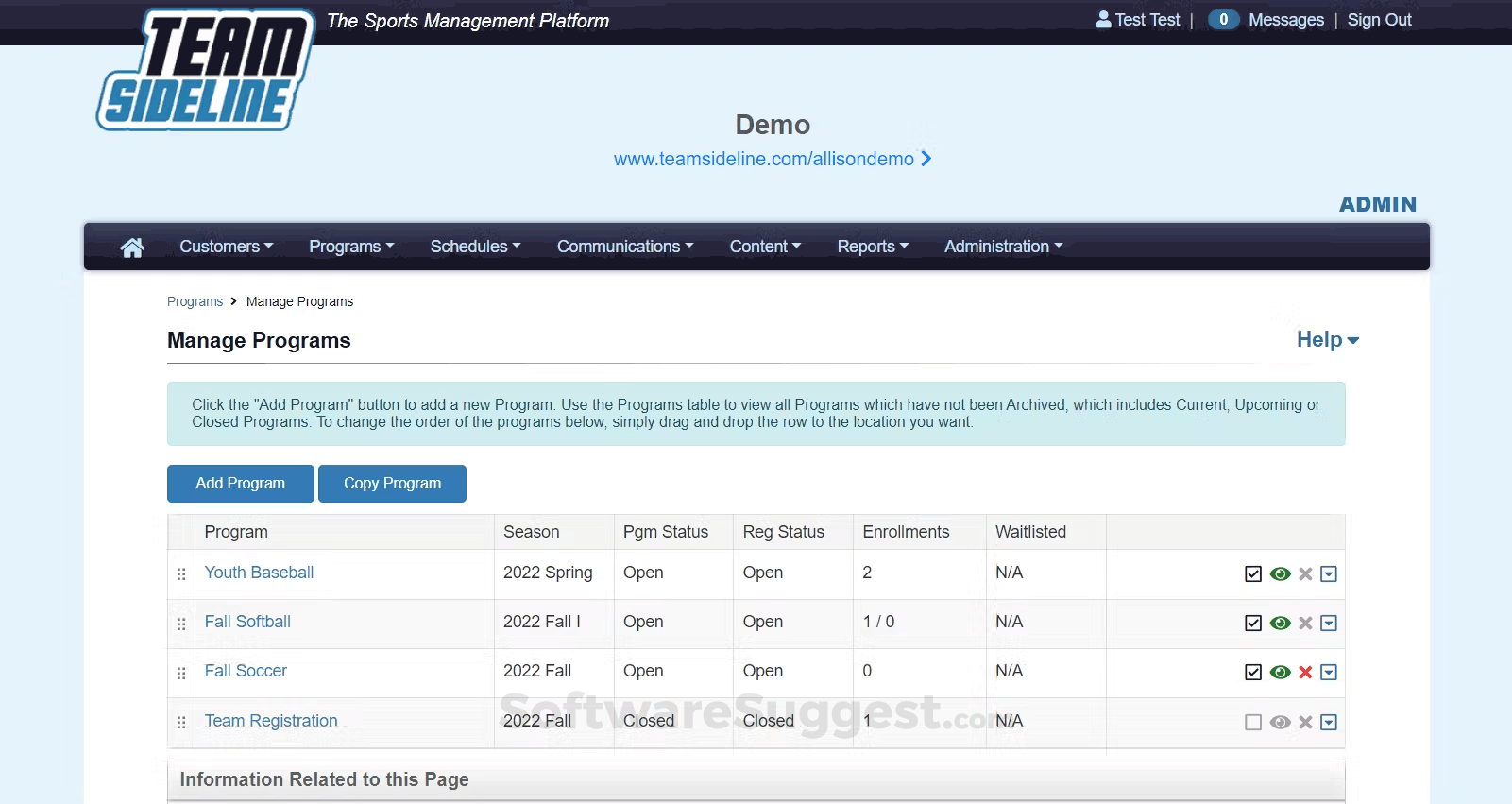The width and height of the screenshot is (1512, 804).
Task: Open the action dropdown for Team Registration row
Action: (x=1329, y=723)
